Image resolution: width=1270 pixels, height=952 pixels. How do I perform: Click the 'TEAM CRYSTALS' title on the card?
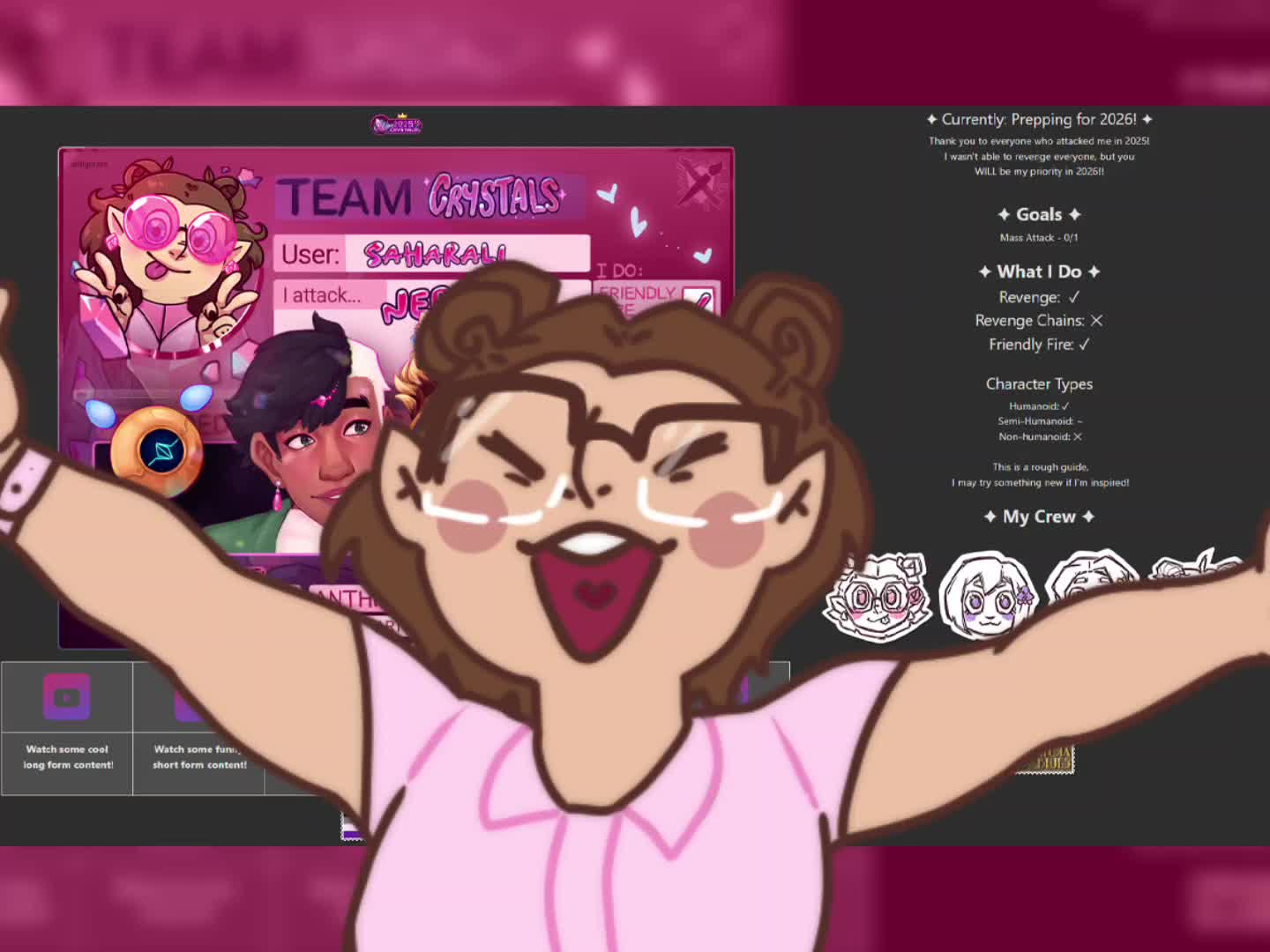click(x=422, y=196)
